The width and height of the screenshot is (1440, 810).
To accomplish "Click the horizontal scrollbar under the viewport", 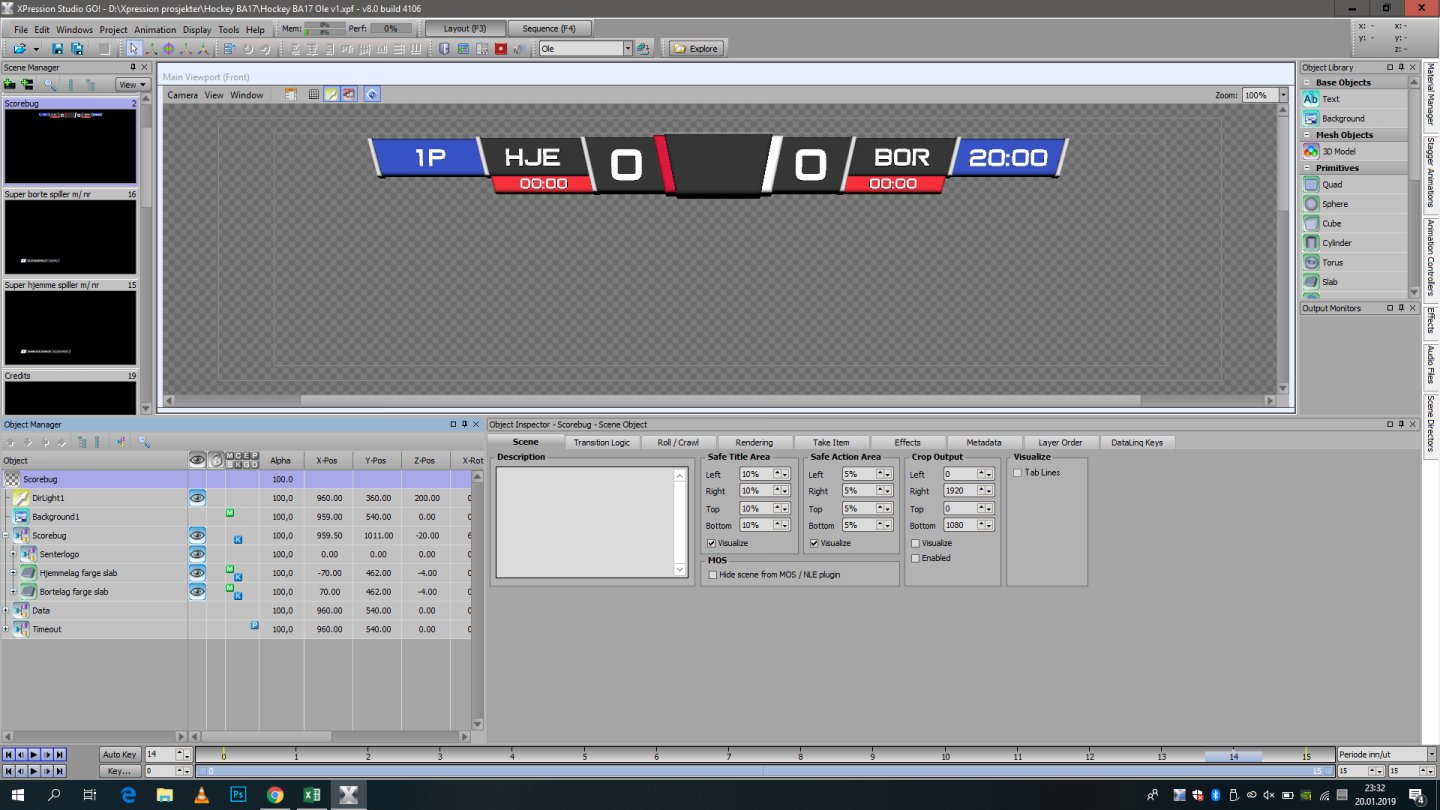I will click(x=720, y=401).
